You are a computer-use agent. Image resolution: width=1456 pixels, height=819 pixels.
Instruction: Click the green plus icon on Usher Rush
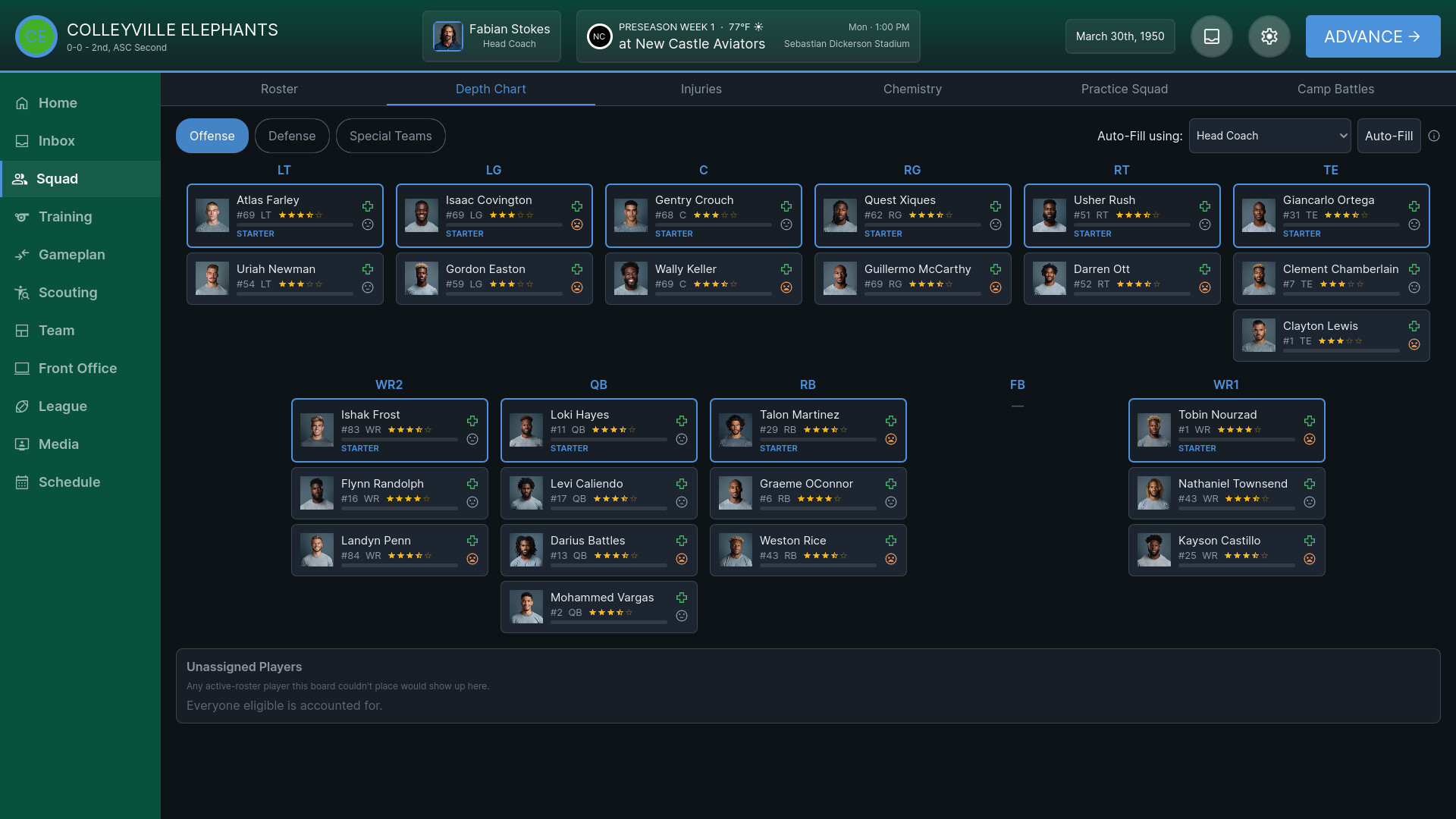point(1205,206)
